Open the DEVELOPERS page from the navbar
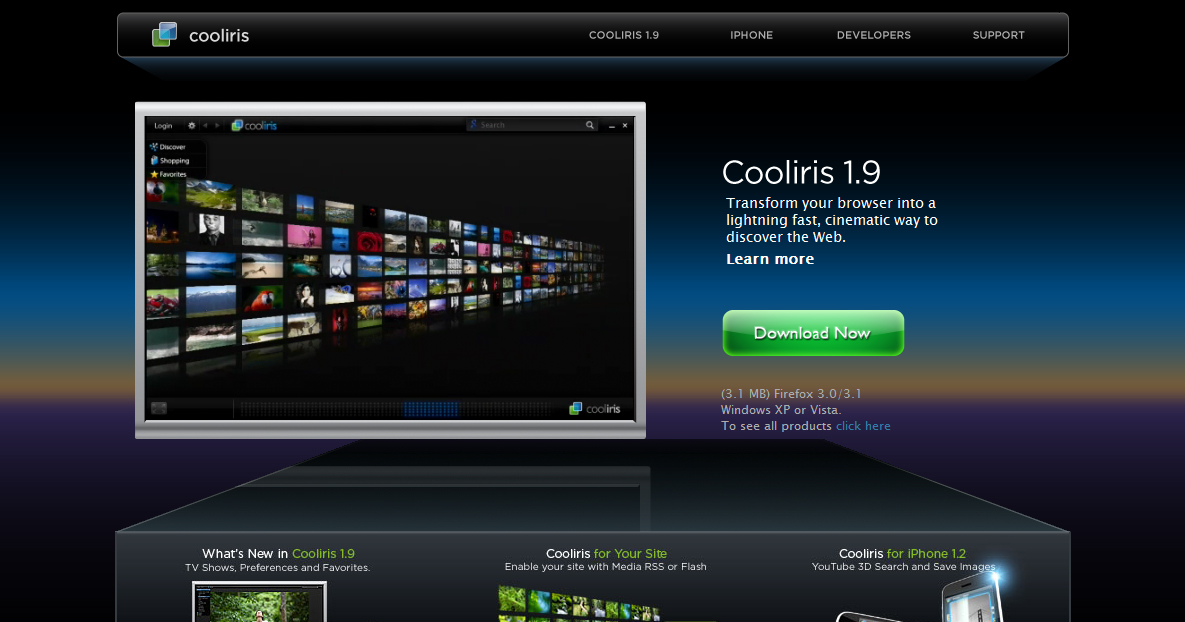This screenshot has height=622, width=1185. click(873, 35)
